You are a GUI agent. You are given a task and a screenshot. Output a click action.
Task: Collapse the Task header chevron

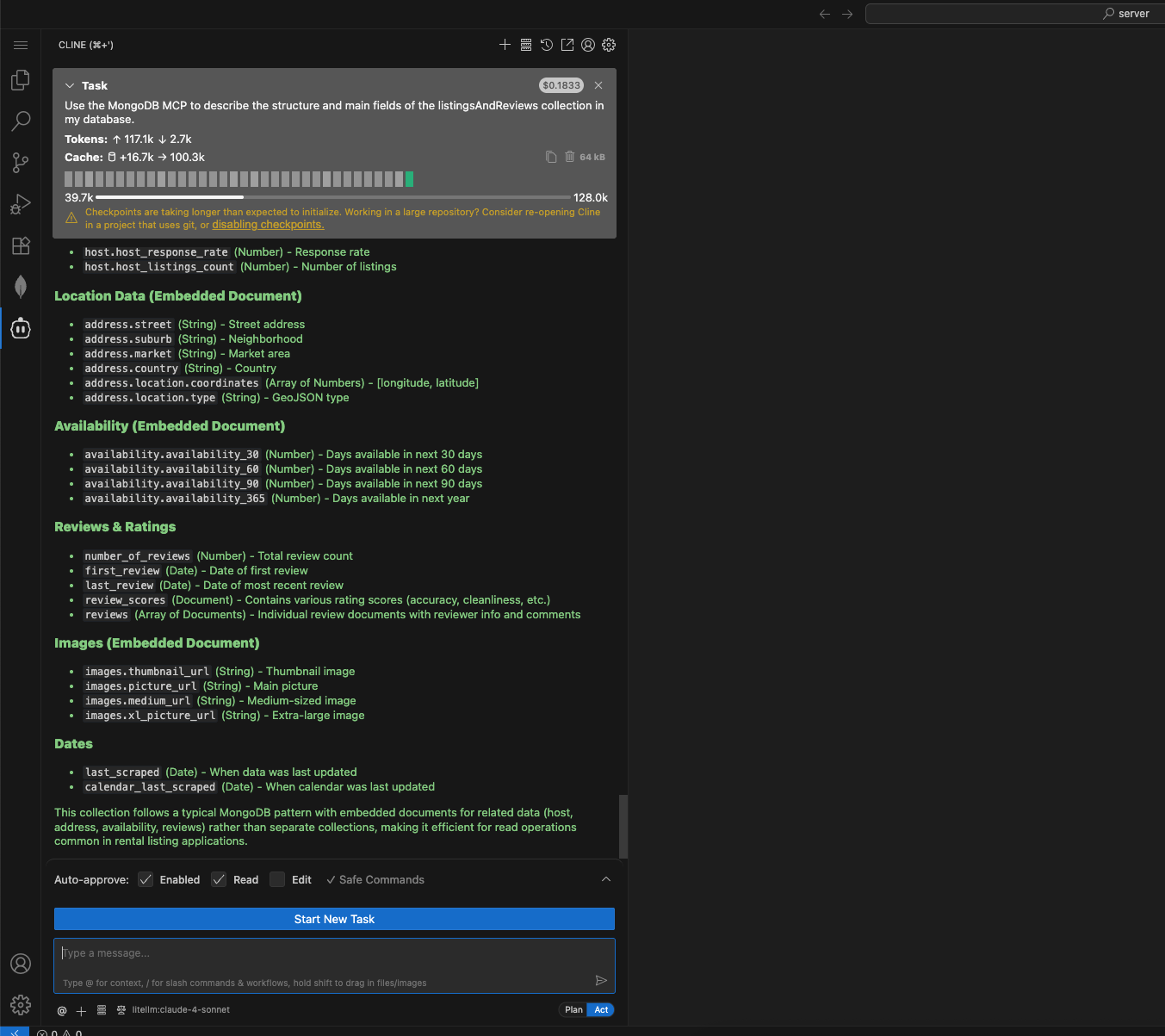(x=70, y=86)
